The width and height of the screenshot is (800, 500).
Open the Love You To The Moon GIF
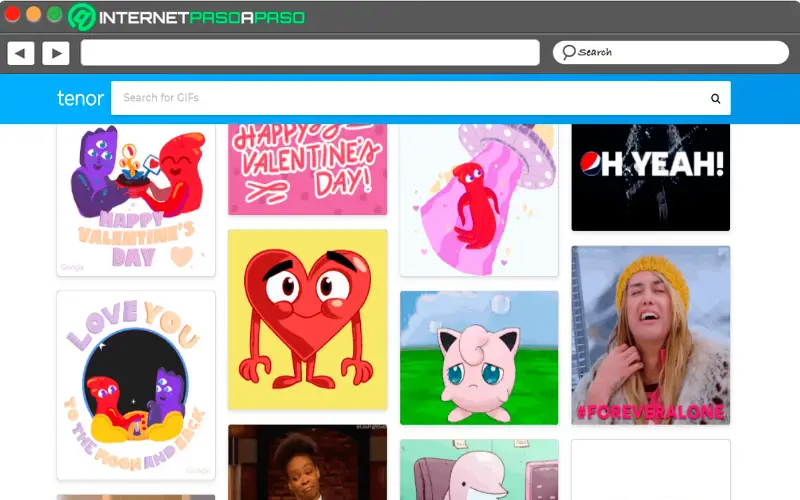click(136, 385)
